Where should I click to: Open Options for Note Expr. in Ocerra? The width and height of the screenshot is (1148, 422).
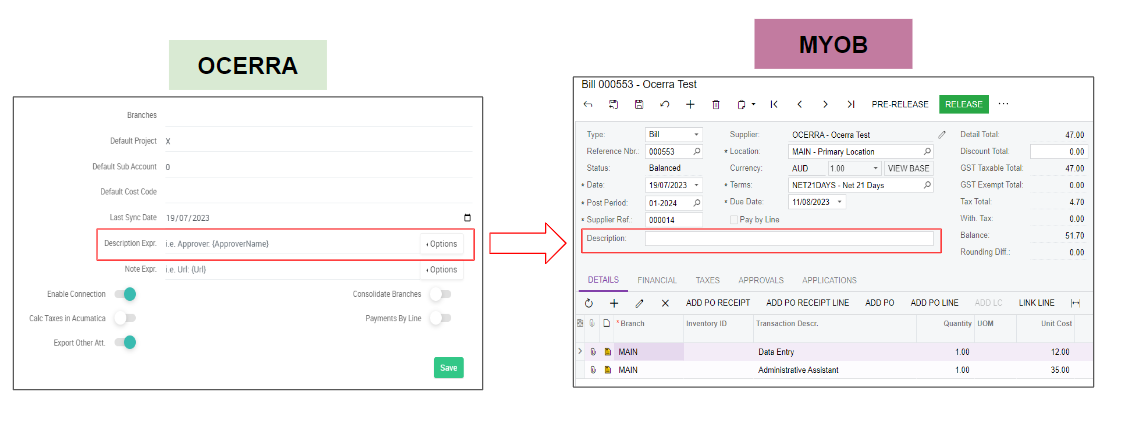pos(441,270)
